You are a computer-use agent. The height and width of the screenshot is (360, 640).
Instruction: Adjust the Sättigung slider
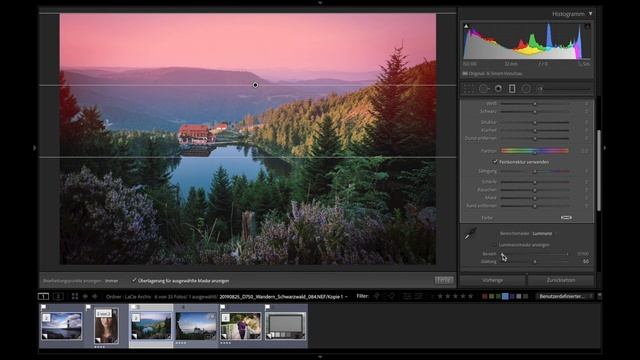(535, 171)
